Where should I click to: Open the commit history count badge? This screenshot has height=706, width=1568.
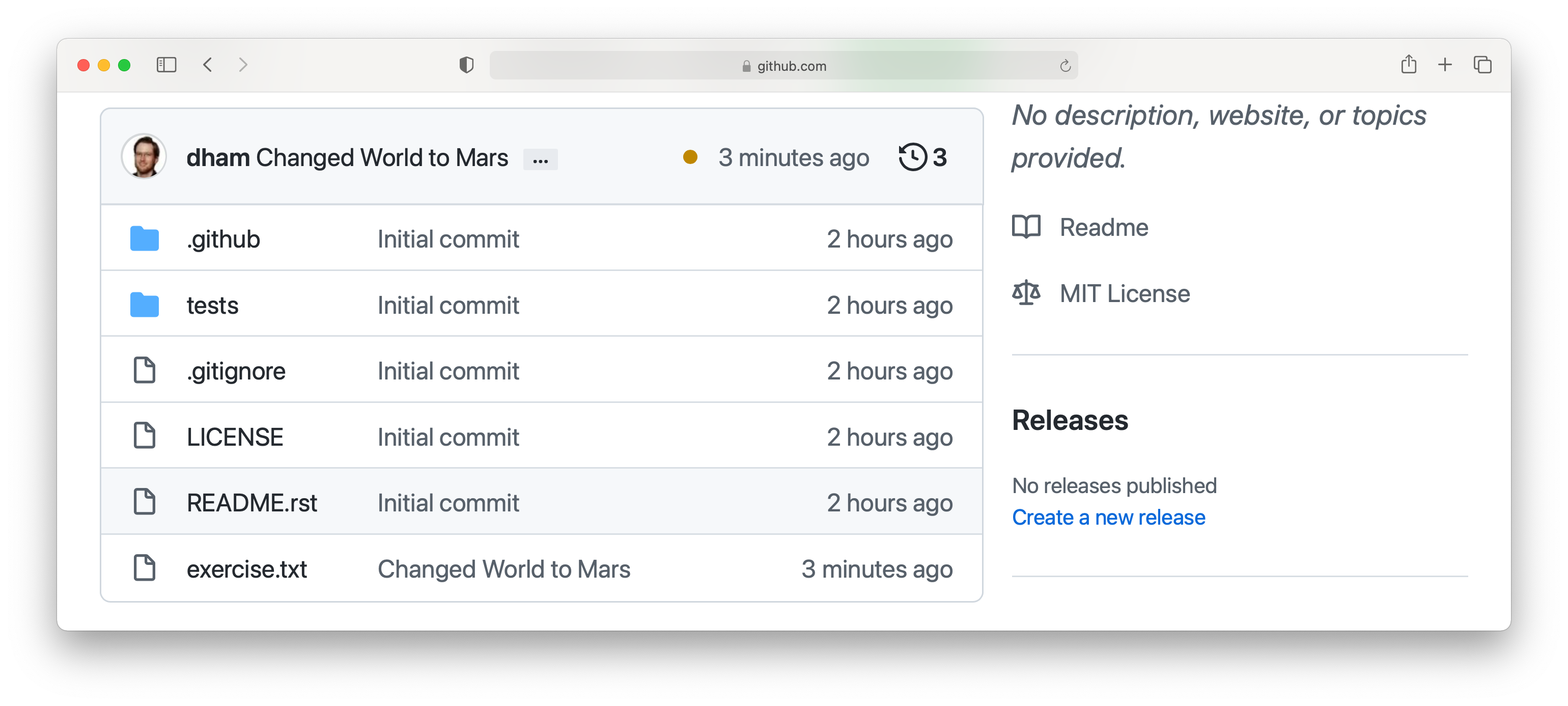tap(922, 157)
